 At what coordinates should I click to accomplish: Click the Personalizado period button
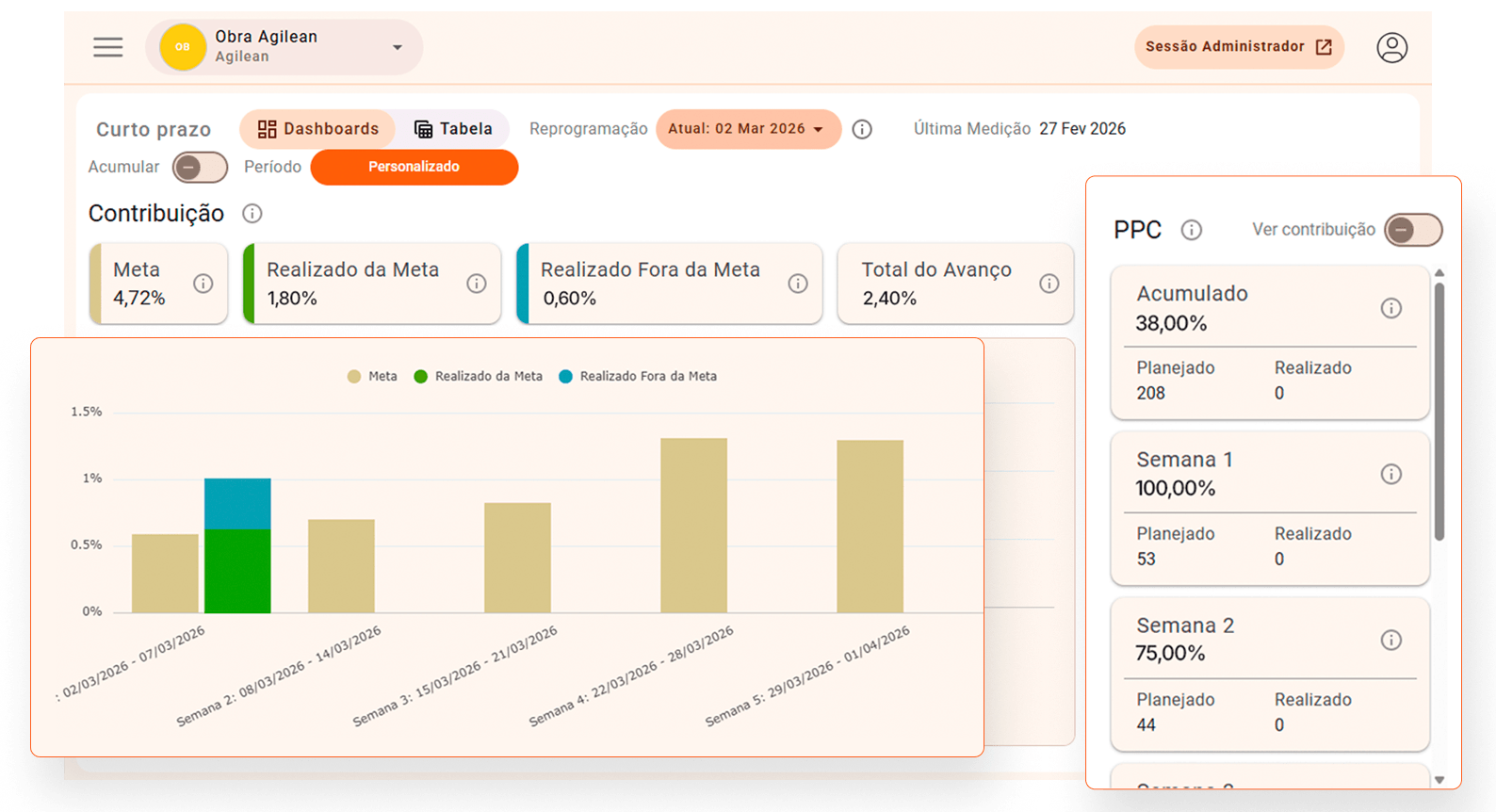coord(415,167)
